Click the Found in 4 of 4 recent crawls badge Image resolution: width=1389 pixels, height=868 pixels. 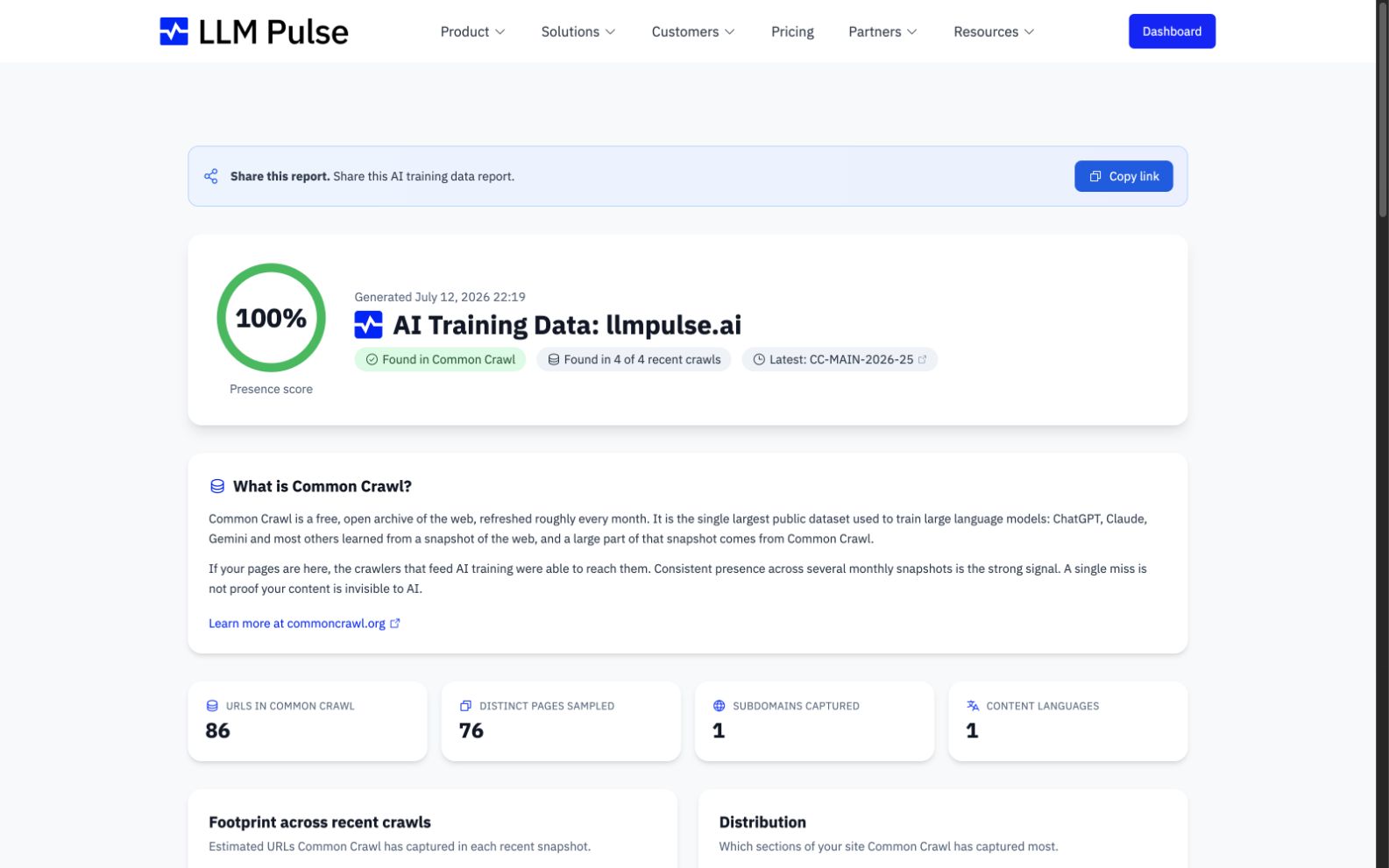(x=634, y=359)
